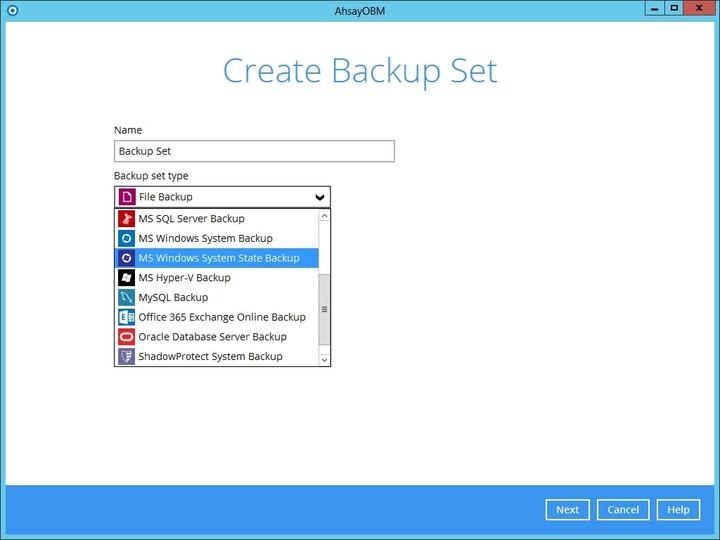Click the ShadowProtect System Backup shield icon
The width and height of the screenshot is (720, 540).
pyautogui.click(x=126, y=356)
